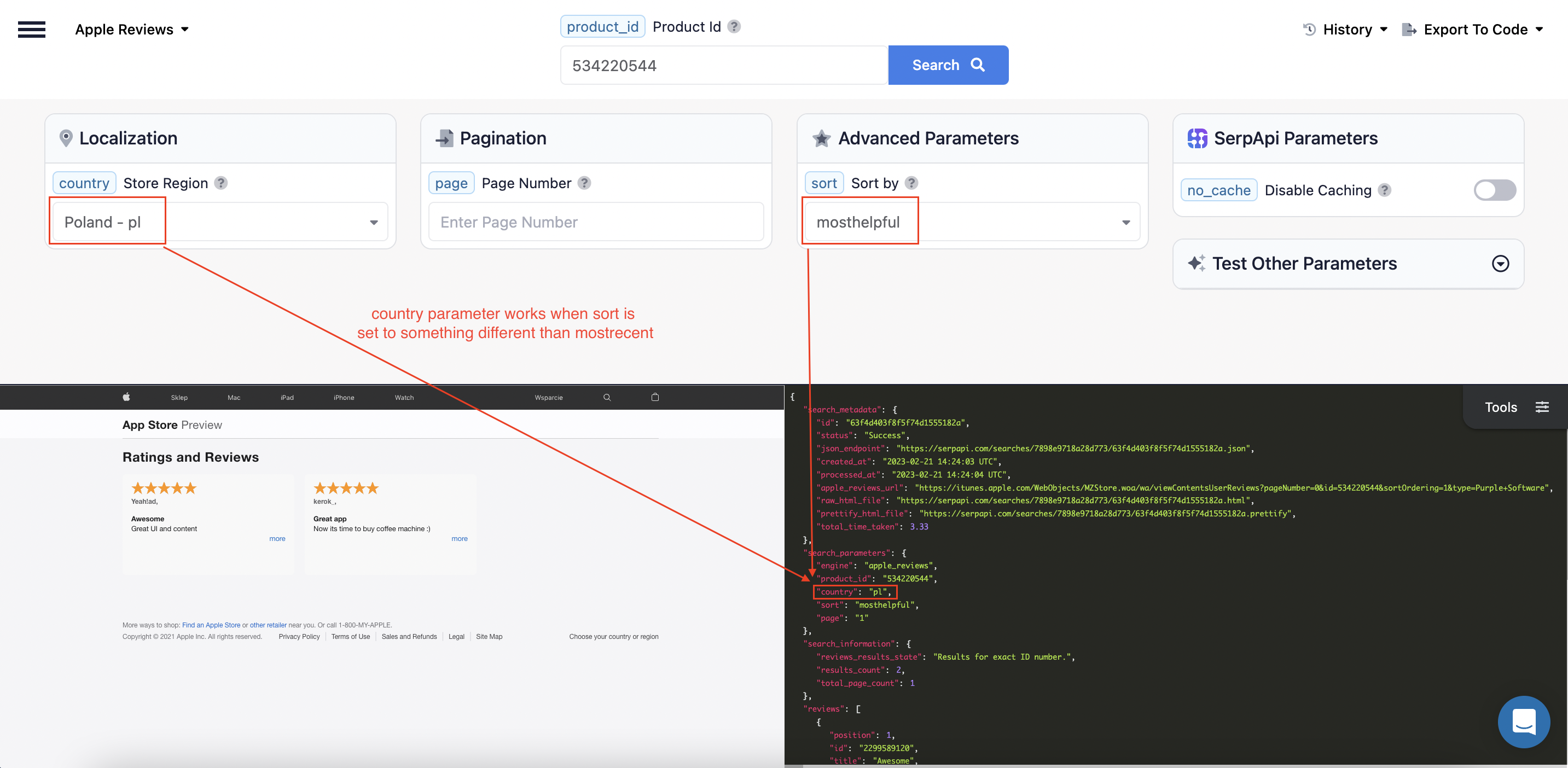1568x768 pixels.
Task: Open the Store Region country dropdown
Action: pyautogui.click(x=220, y=222)
